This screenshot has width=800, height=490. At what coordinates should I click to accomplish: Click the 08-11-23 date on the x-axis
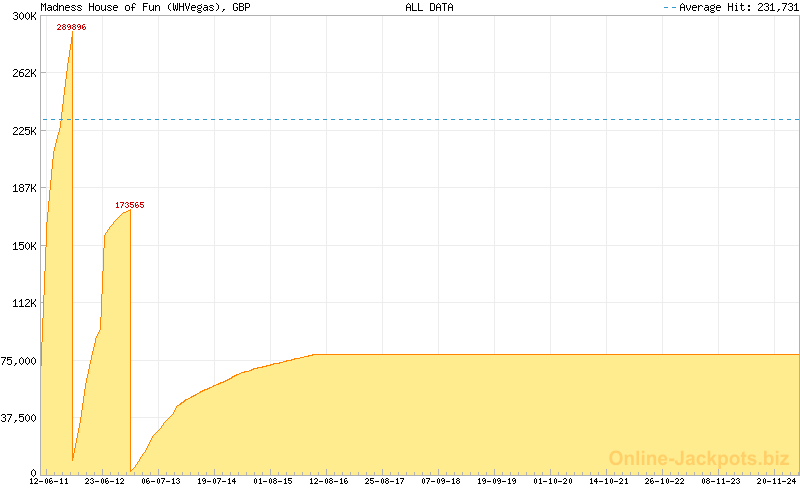tap(721, 481)
